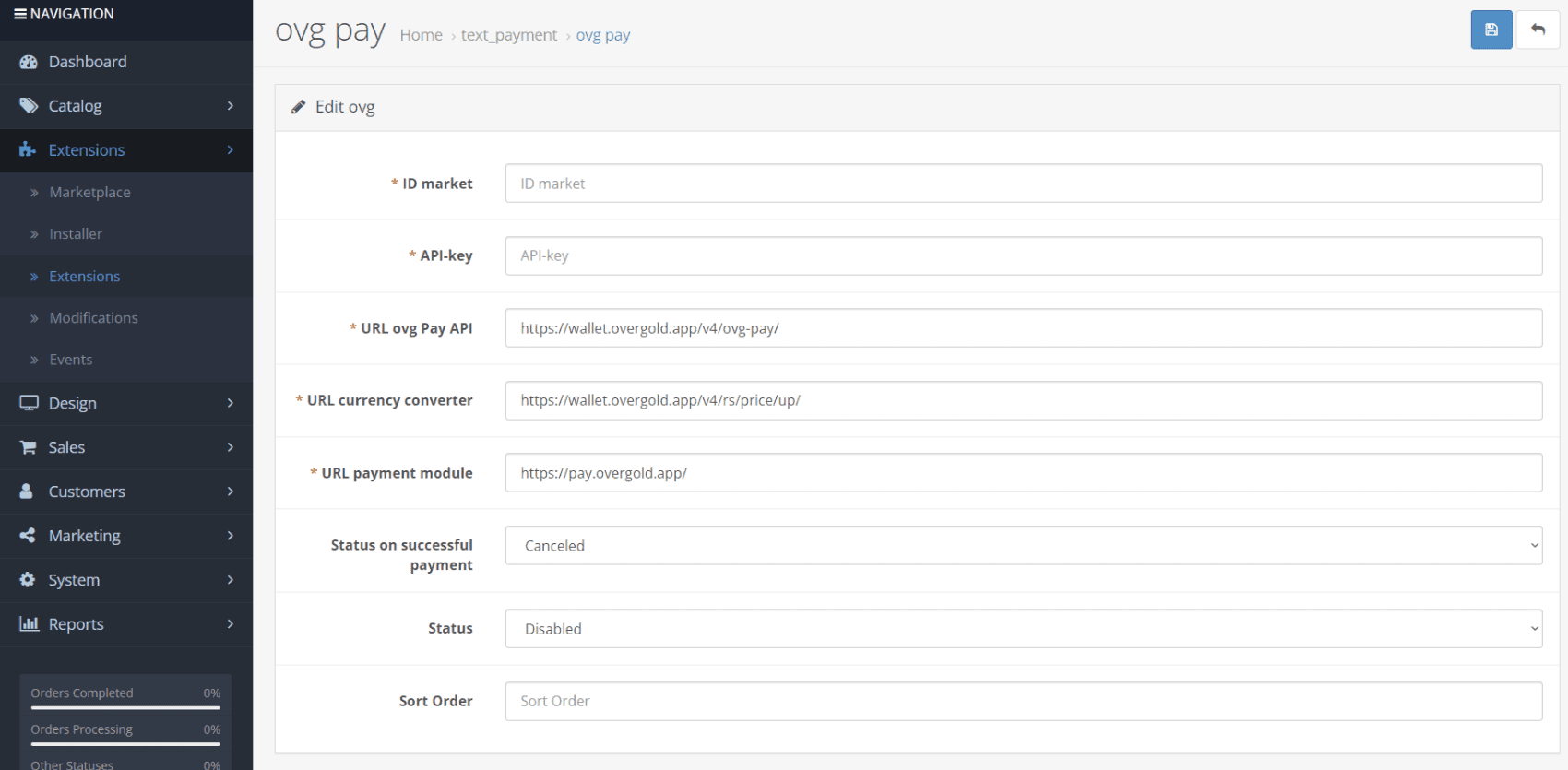Focus the API-key input field
Image resolution: width=1568 pixels, height=770 pixels.
click(x=1024, y=255)
